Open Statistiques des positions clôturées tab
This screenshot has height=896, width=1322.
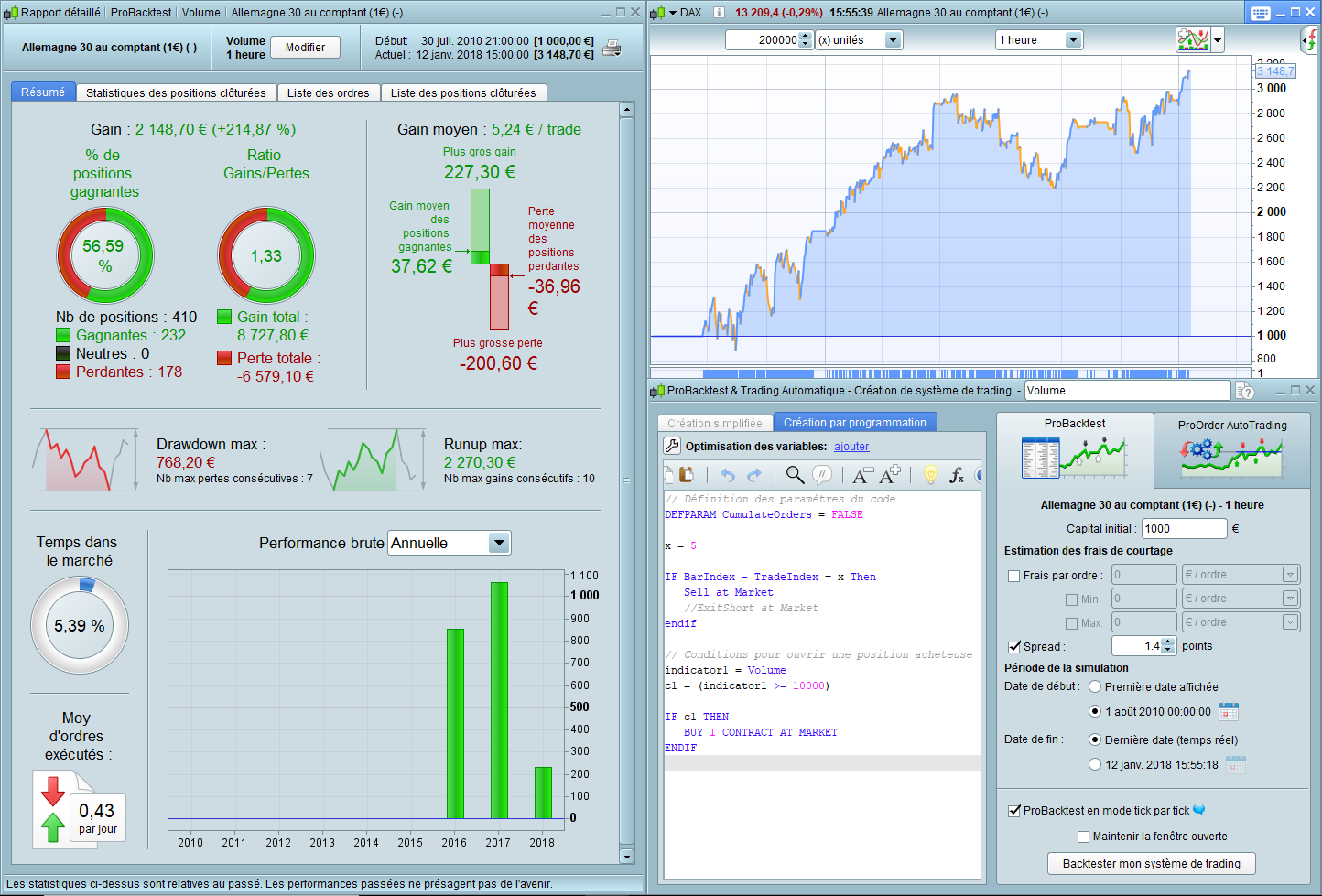click(176, 92)
